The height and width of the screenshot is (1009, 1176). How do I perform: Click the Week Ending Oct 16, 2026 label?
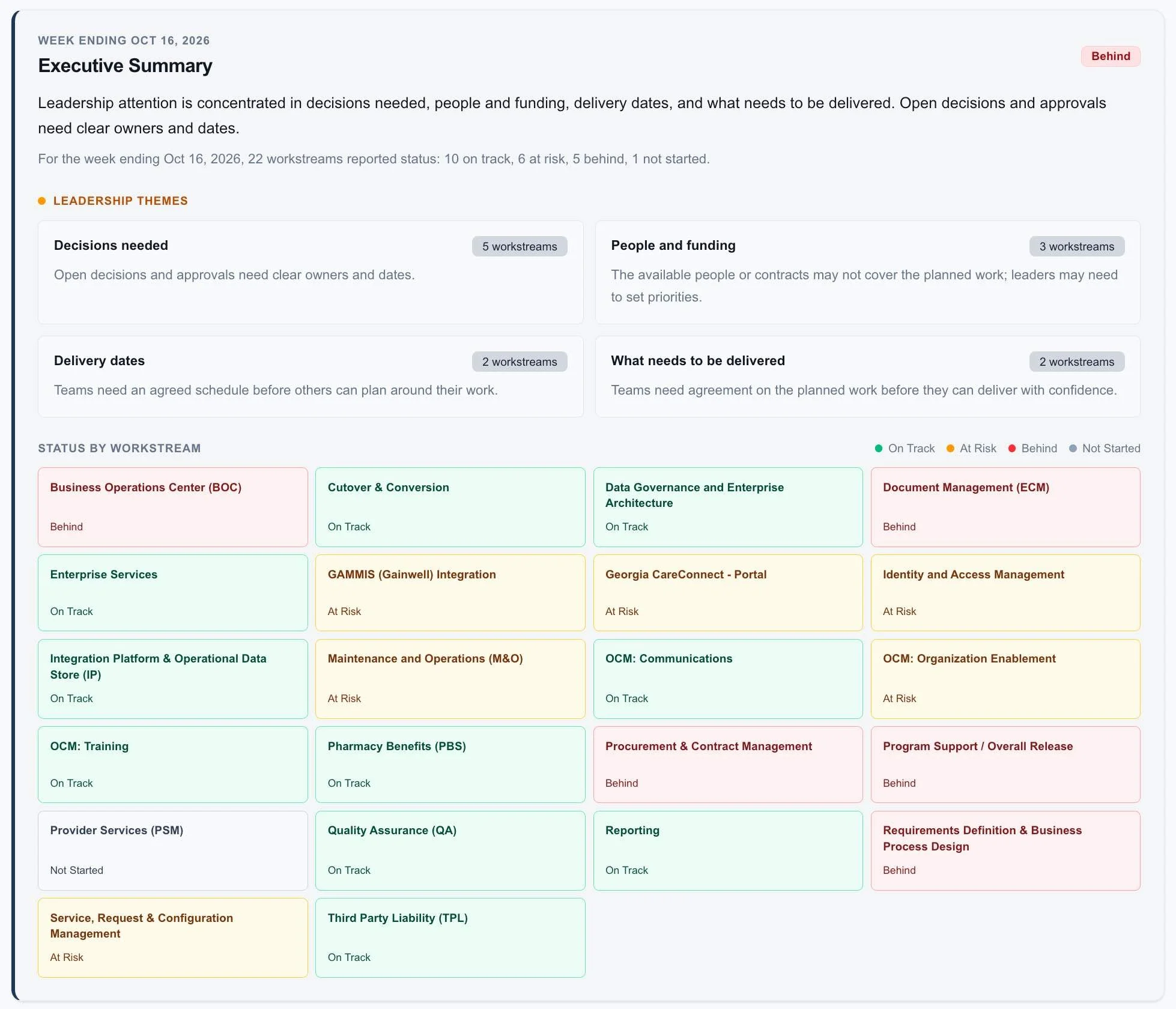coord(124,40)
